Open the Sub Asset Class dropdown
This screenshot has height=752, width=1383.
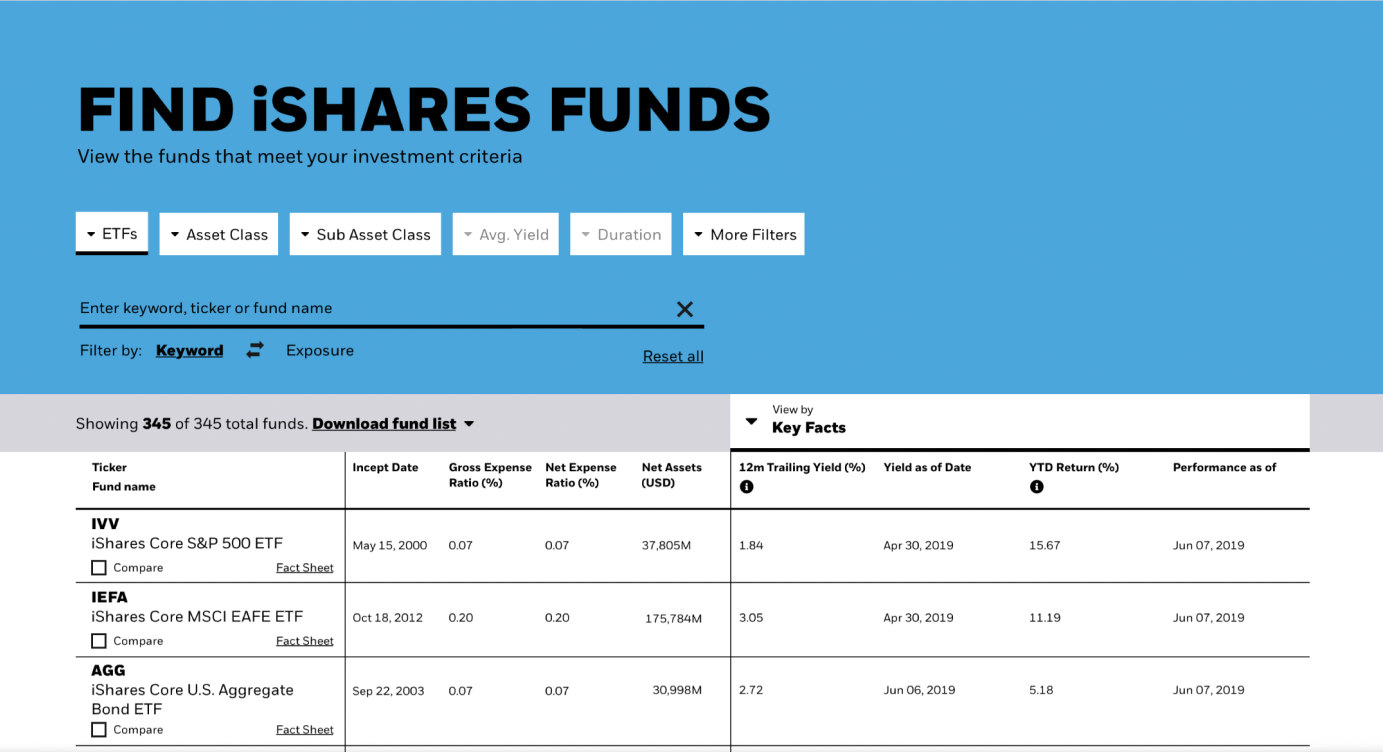365,235
